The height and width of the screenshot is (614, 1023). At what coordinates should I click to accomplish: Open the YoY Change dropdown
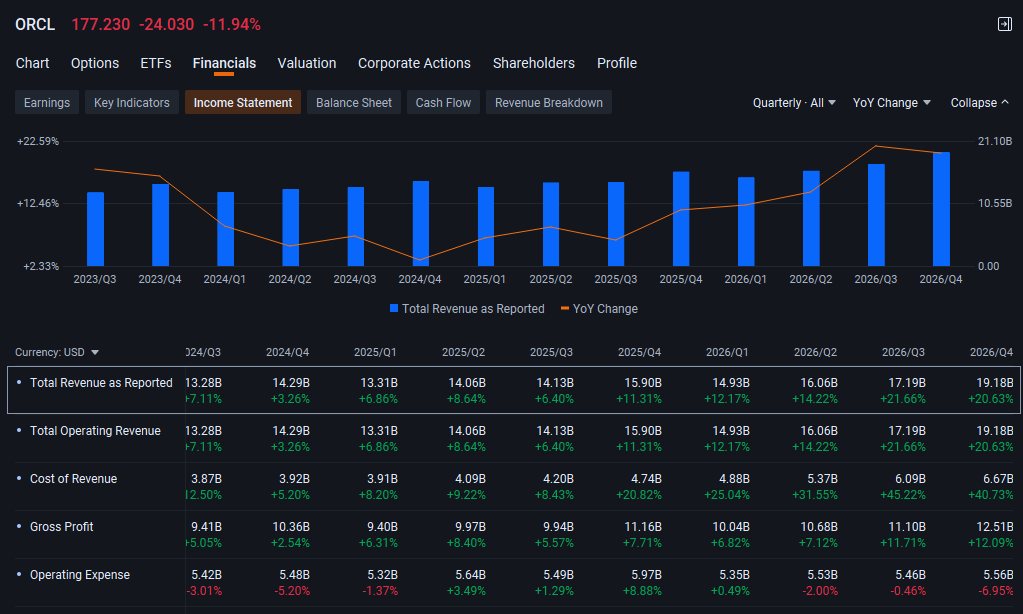[892, 103]
